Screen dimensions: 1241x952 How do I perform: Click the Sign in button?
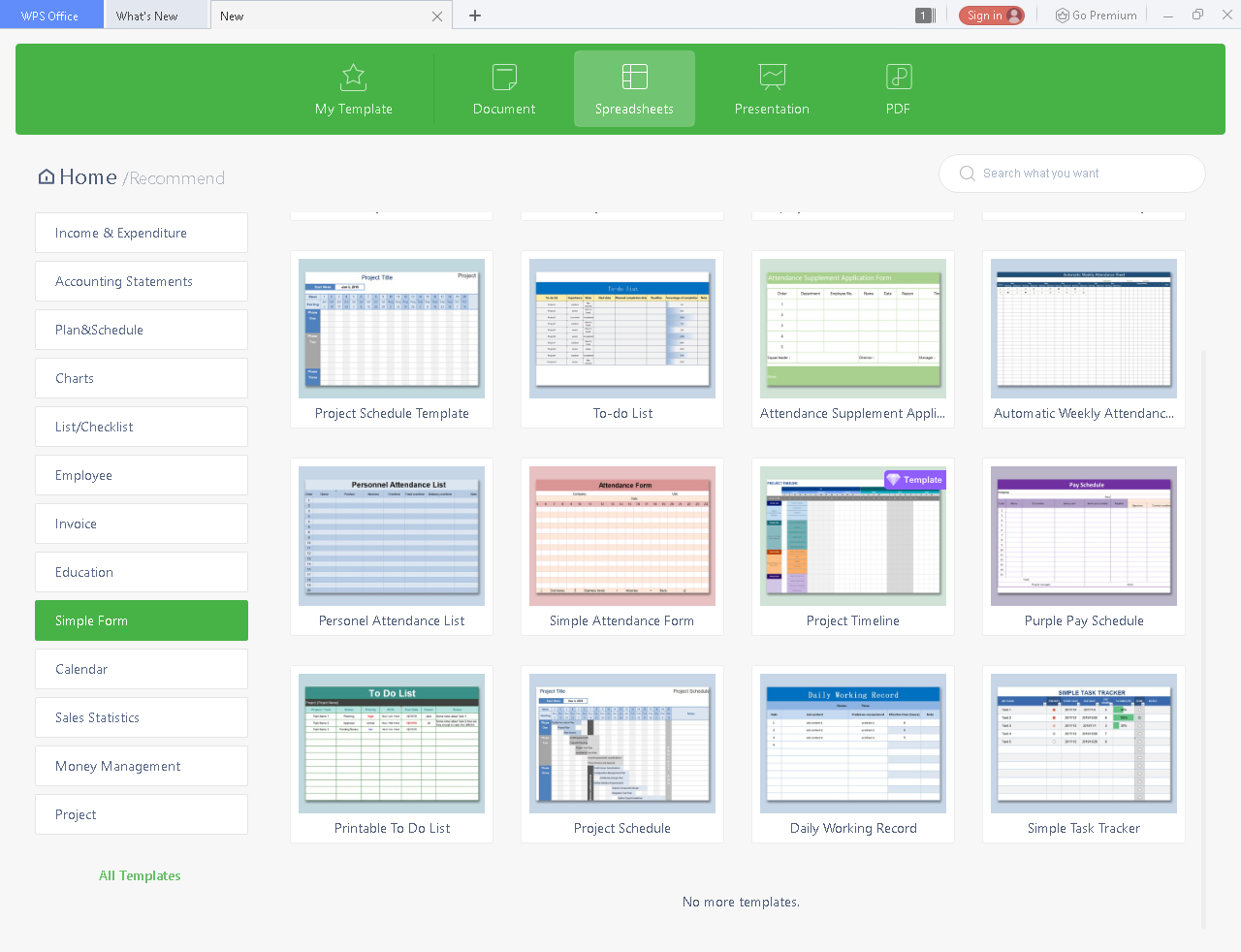pyautogui.click(x=991, y=16)
